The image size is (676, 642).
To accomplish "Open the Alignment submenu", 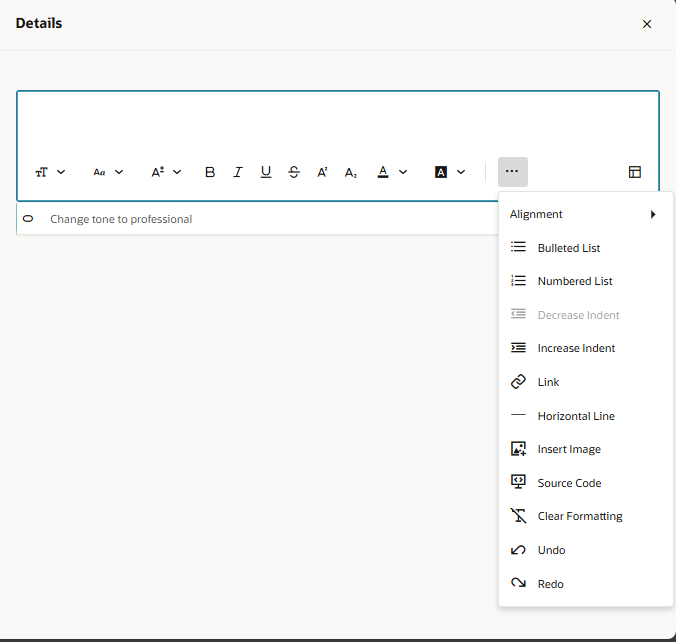I will coord(585,214).
